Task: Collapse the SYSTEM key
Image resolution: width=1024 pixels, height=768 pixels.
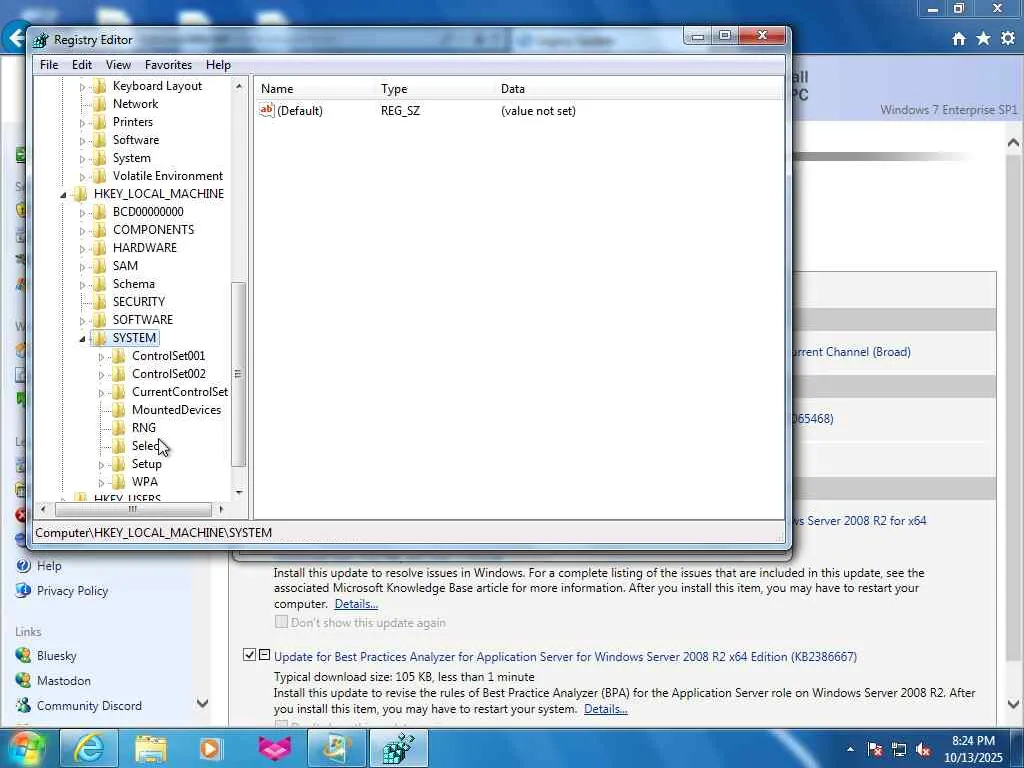Action: 82,339
